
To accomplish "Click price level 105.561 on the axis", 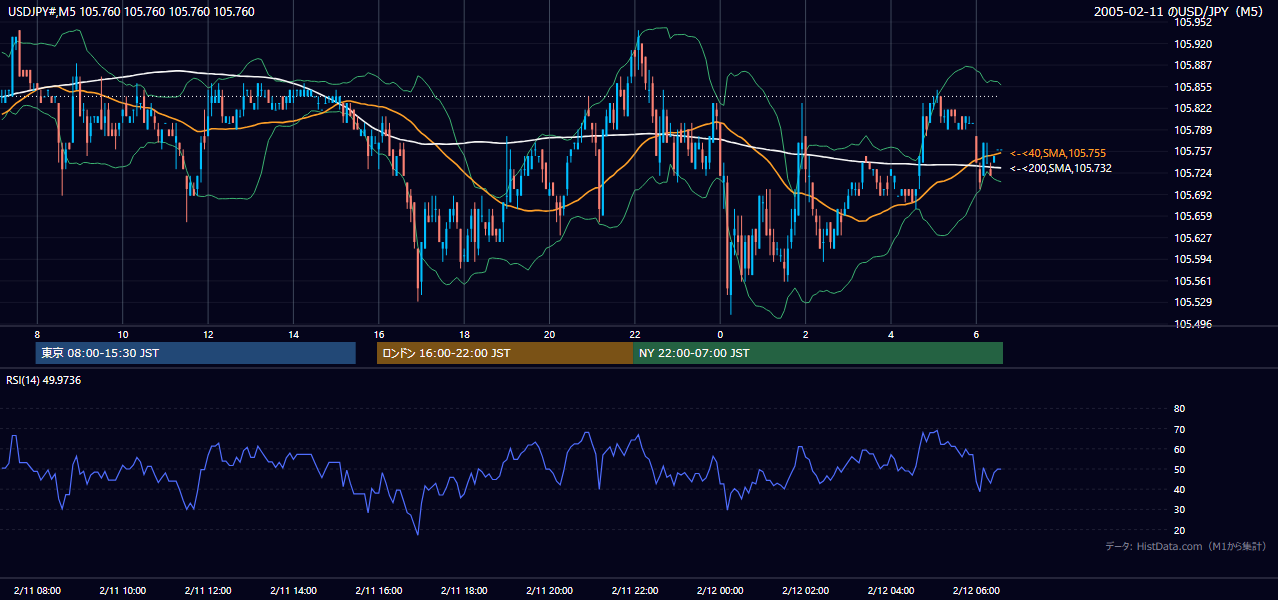I will pos(1195,281).
